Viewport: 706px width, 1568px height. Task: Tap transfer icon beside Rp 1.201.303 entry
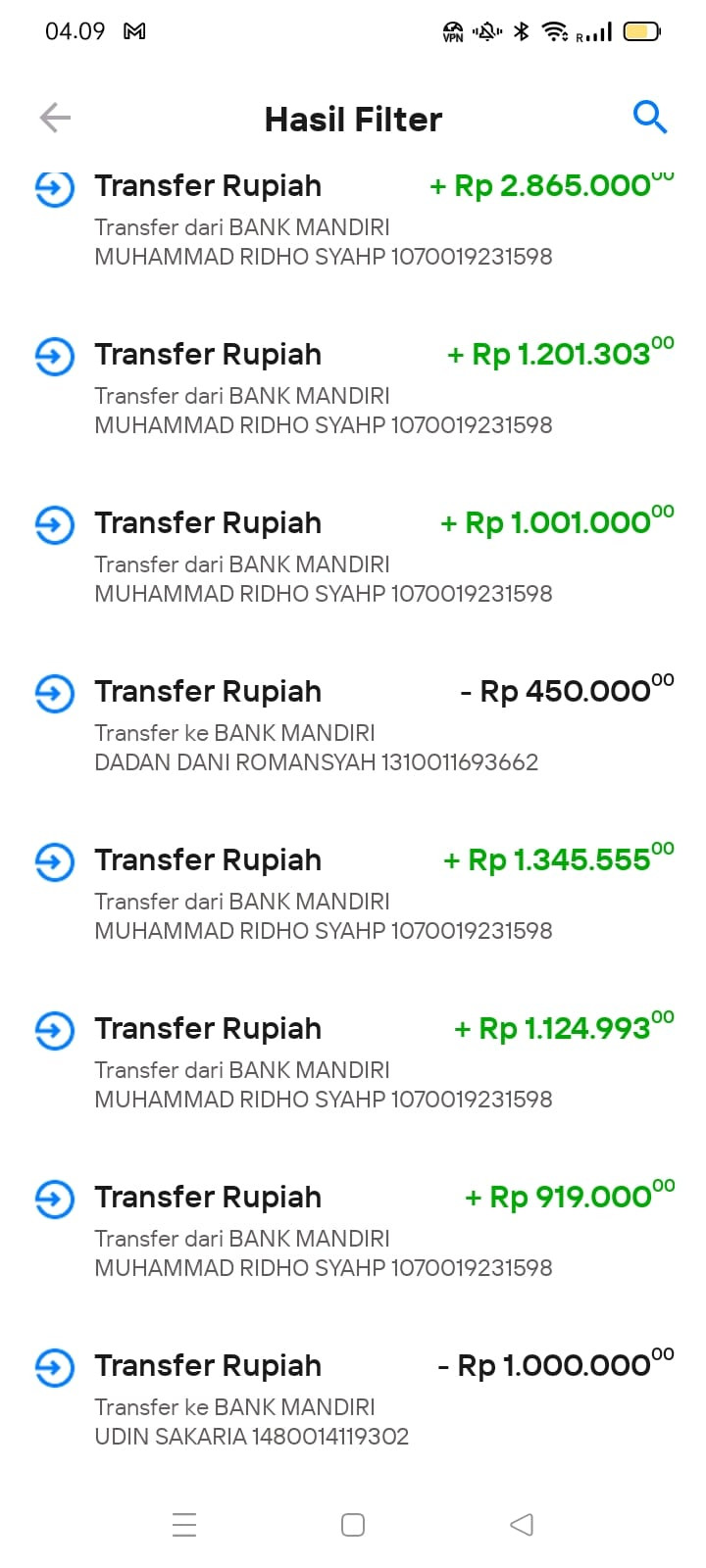point(55,356)
